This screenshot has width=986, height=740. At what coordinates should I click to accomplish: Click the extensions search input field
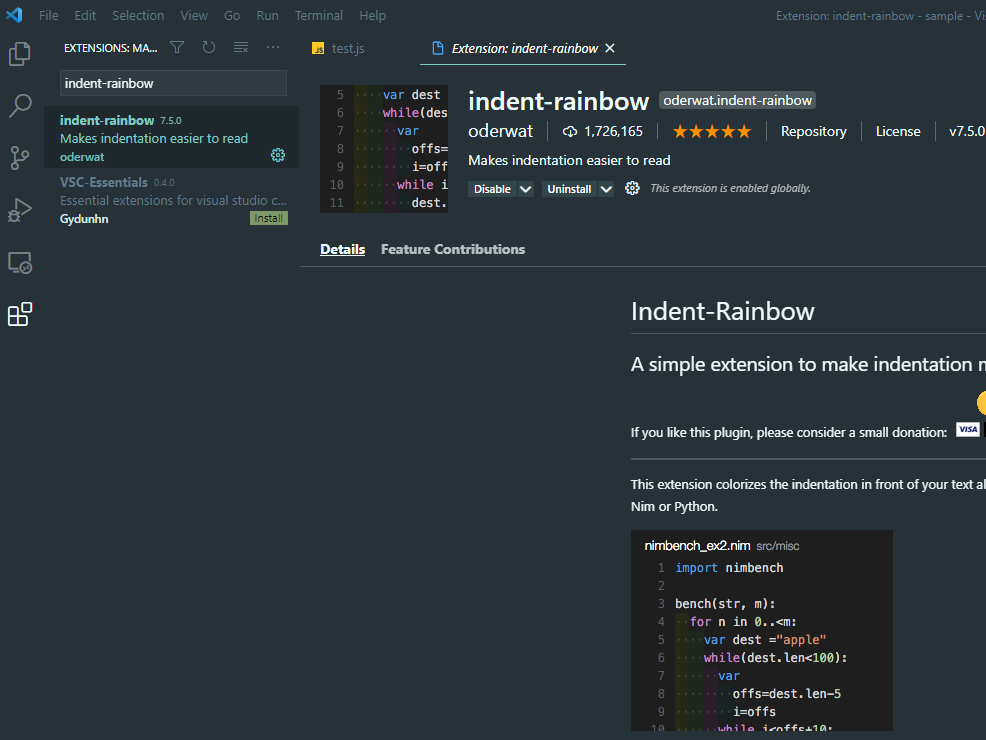click(173, 83)
